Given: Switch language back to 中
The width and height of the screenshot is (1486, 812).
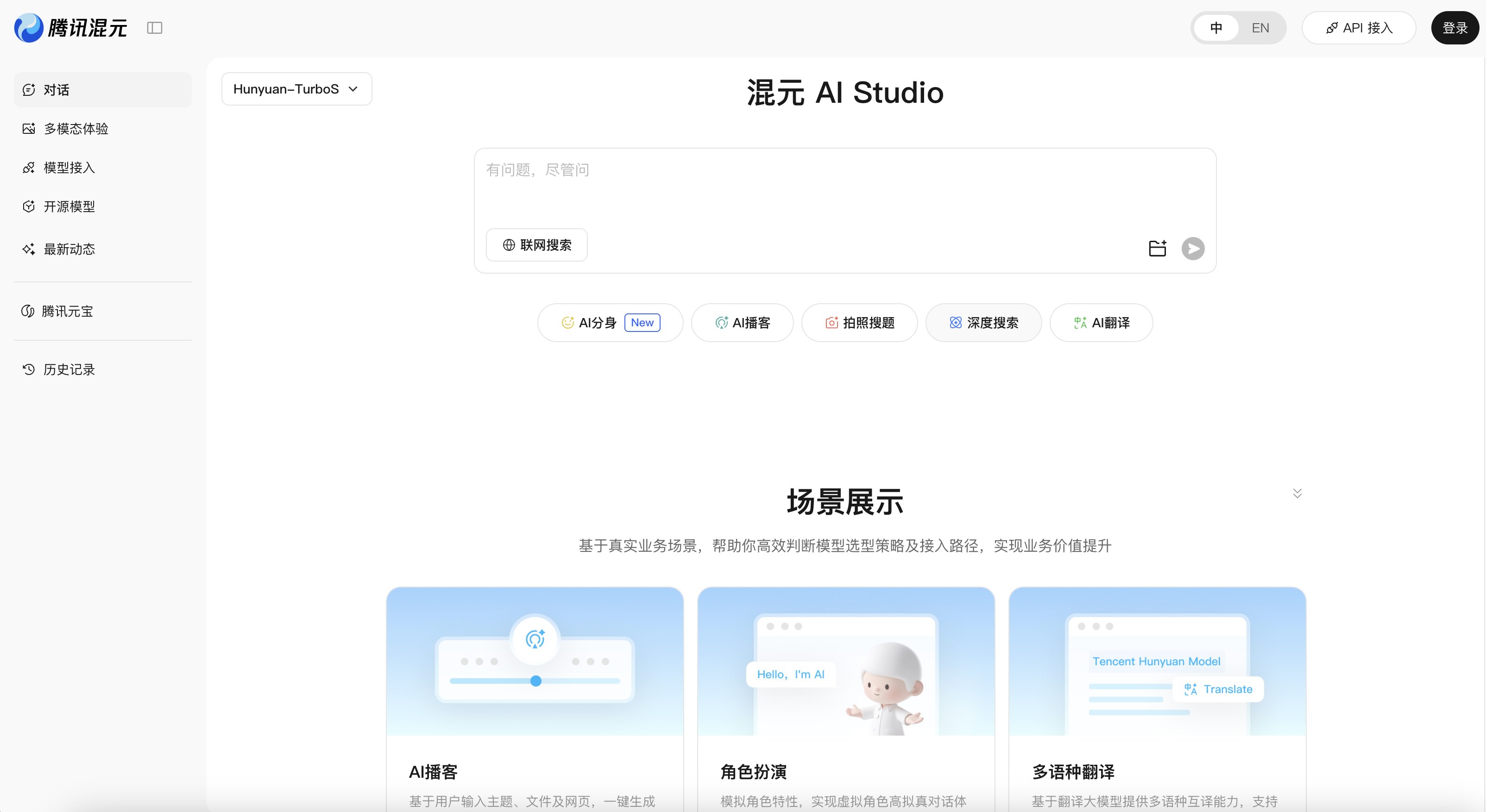Looking at the screenshot, I should point(1216,27).
